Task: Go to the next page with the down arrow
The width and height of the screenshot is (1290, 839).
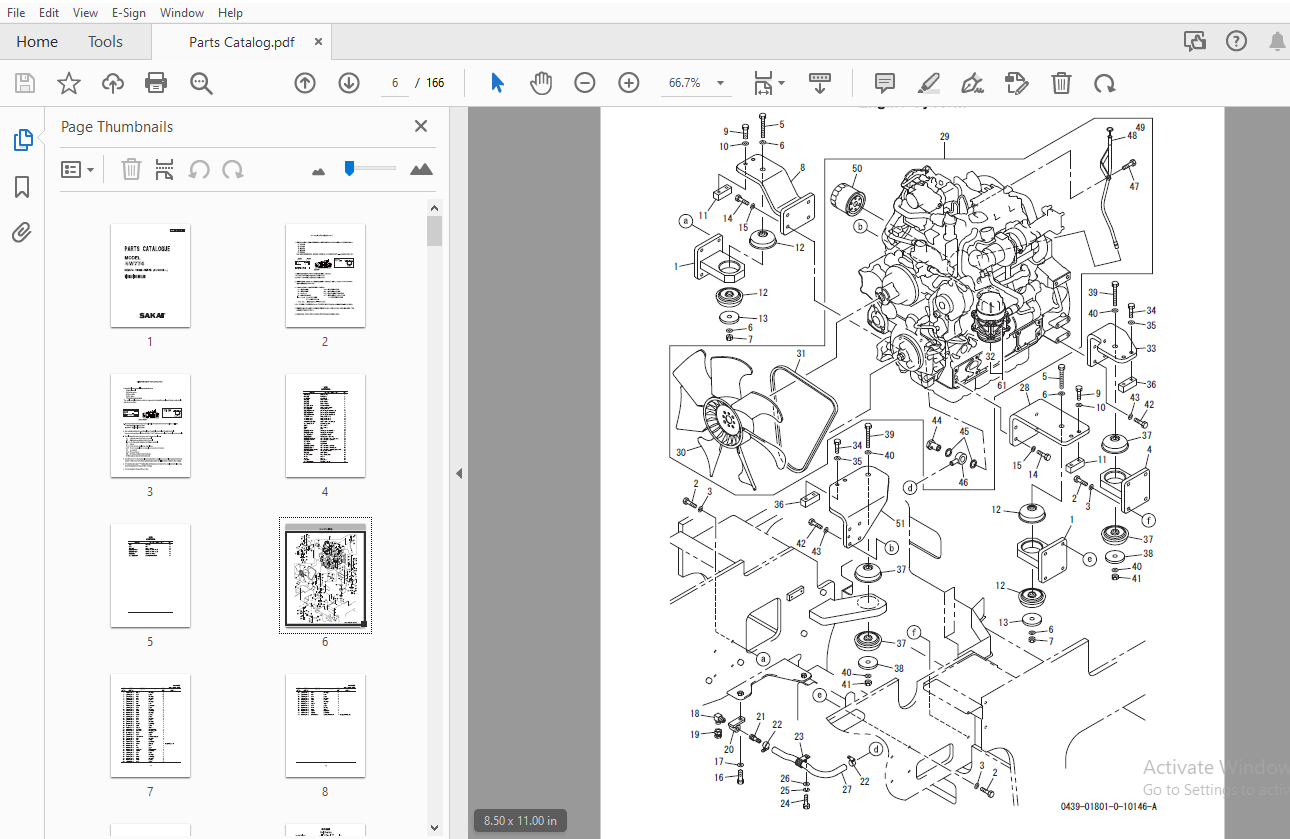Action: tap(349, 83)
